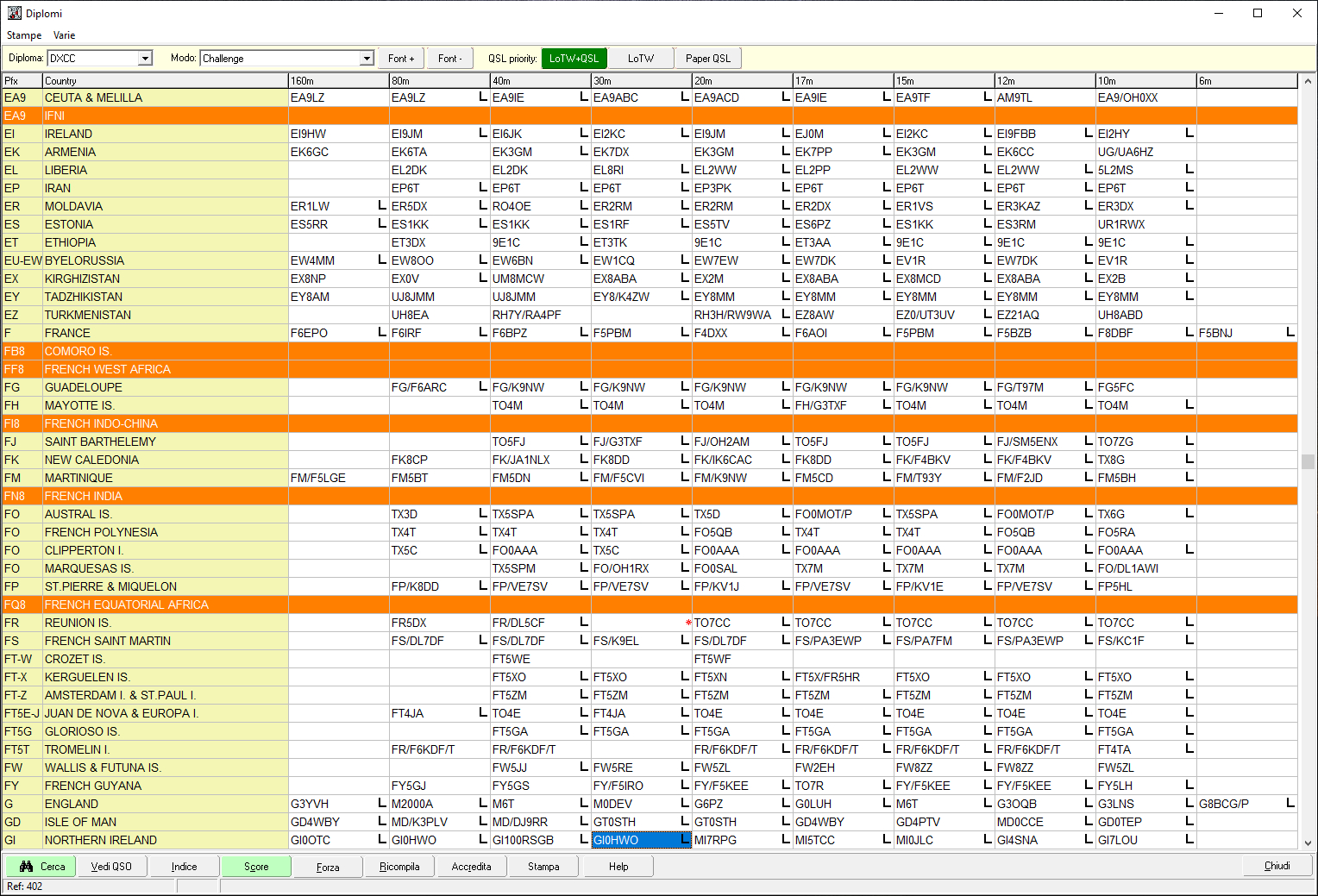Decrease font size with Font - button
Screen dimensions: 1318x896
449,59
